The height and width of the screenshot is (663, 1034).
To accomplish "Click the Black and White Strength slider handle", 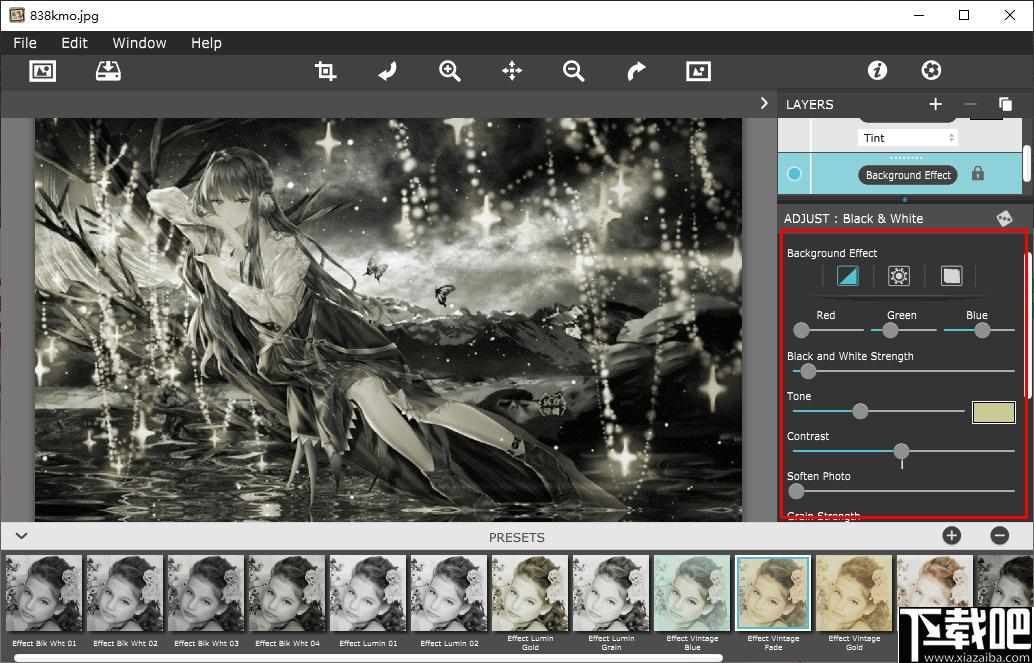I will tap(808, 371).
